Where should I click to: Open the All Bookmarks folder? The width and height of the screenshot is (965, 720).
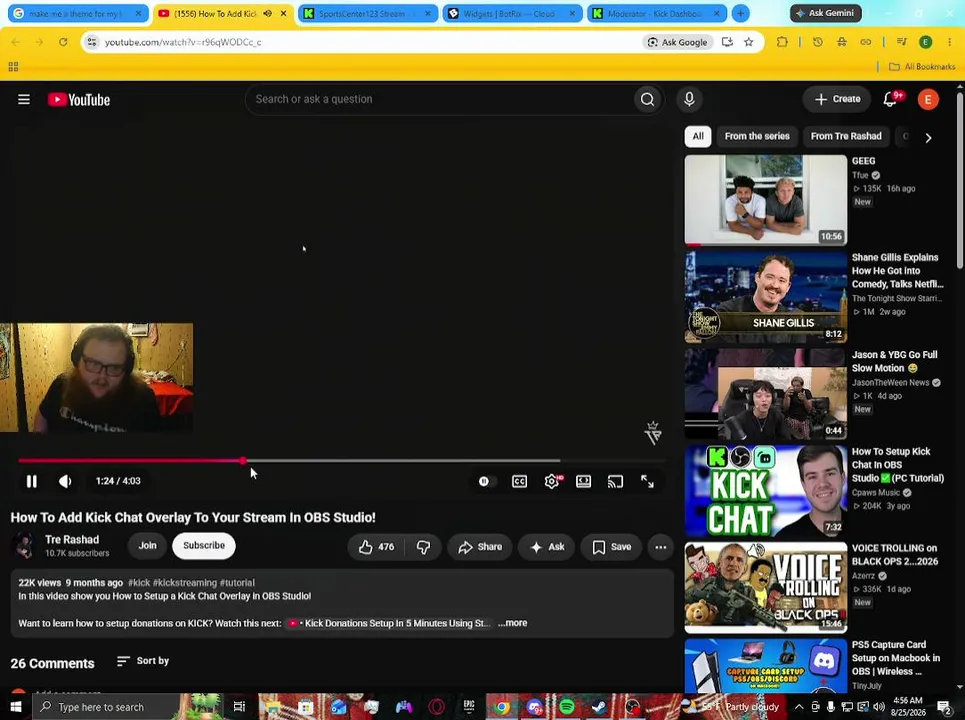[x=922, y=66]
